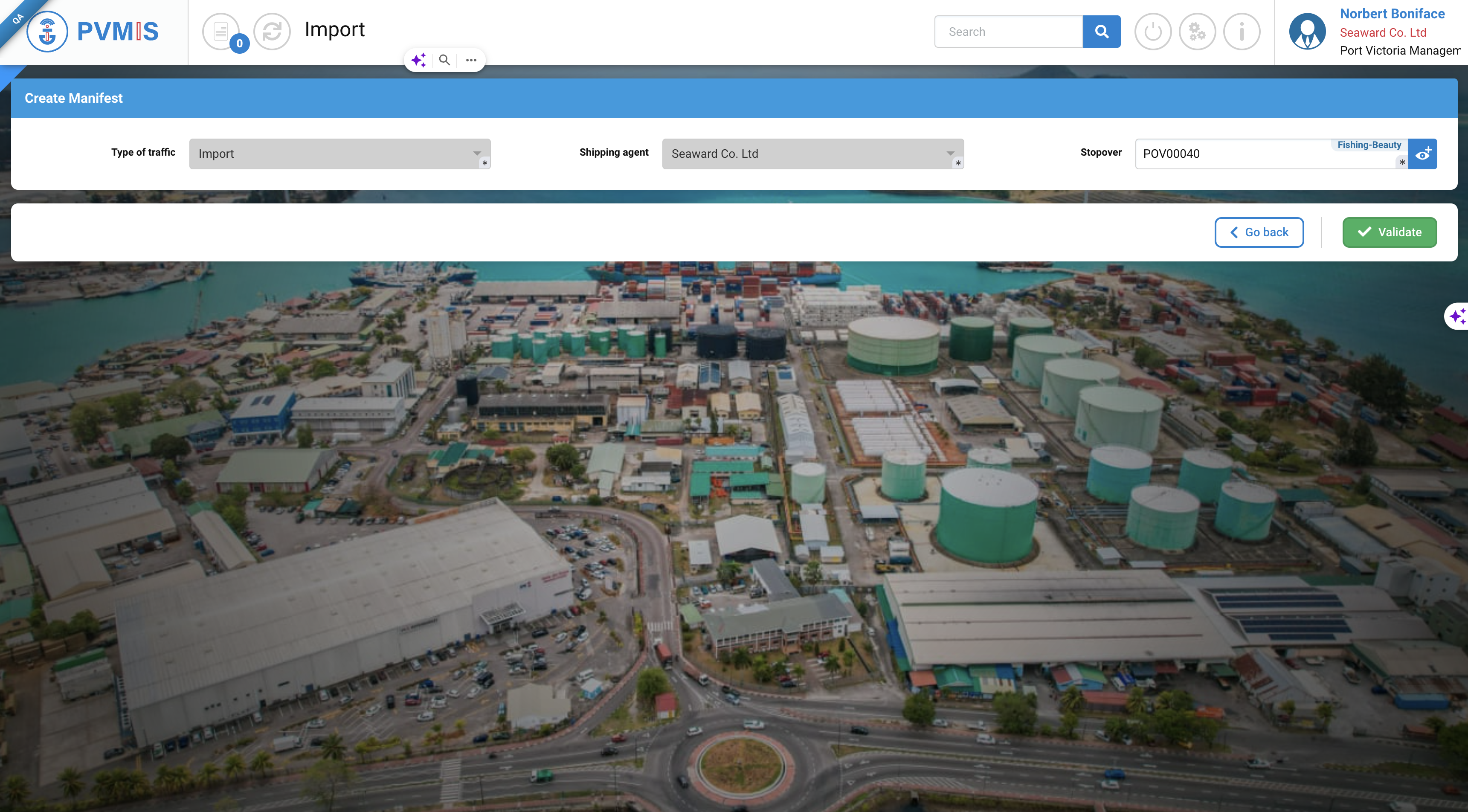Click the power logout icon
This screenshot has height=812, width=1468.
(x=1152, y=32)
